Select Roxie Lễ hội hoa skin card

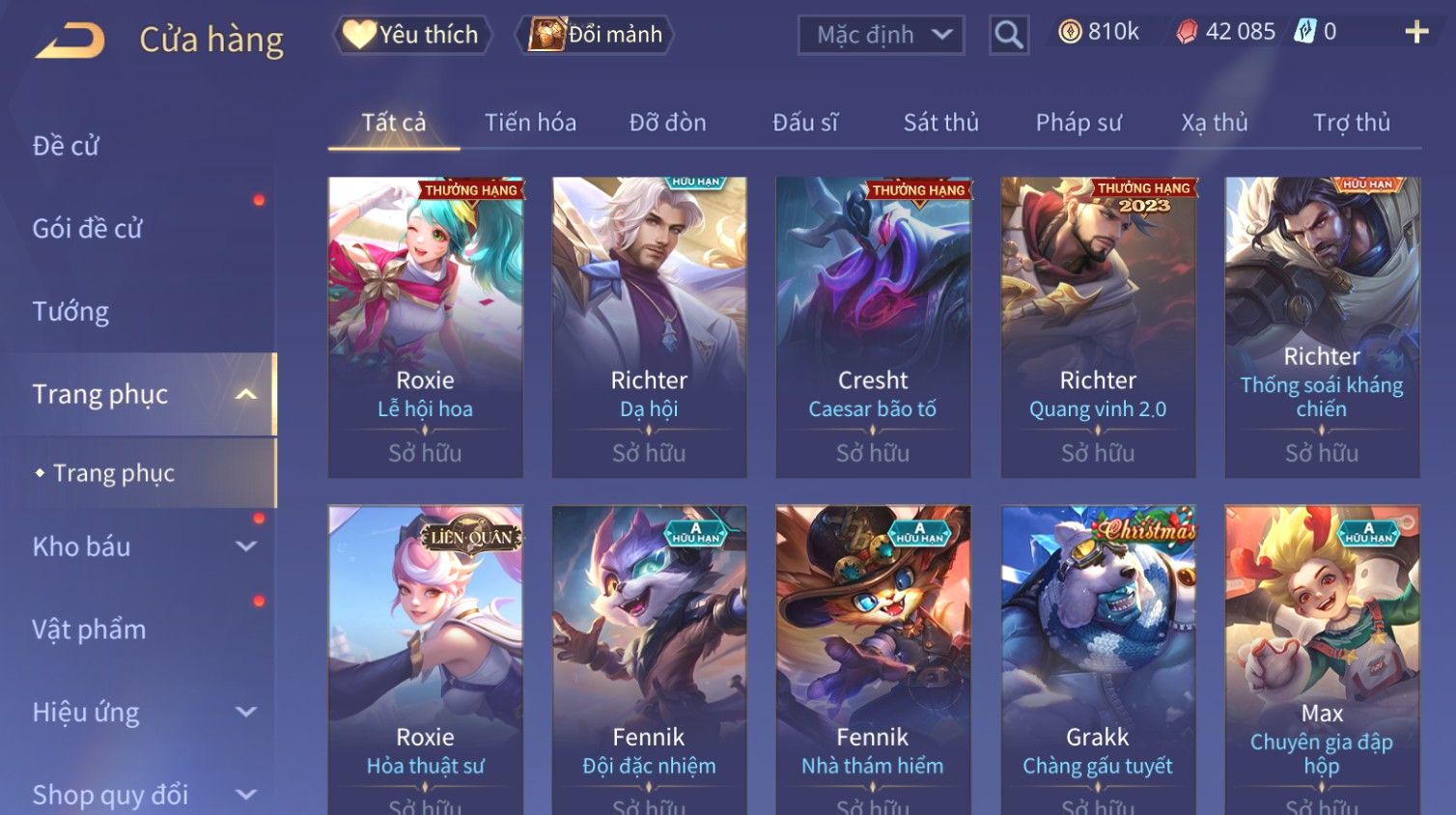tap(425, 327)
